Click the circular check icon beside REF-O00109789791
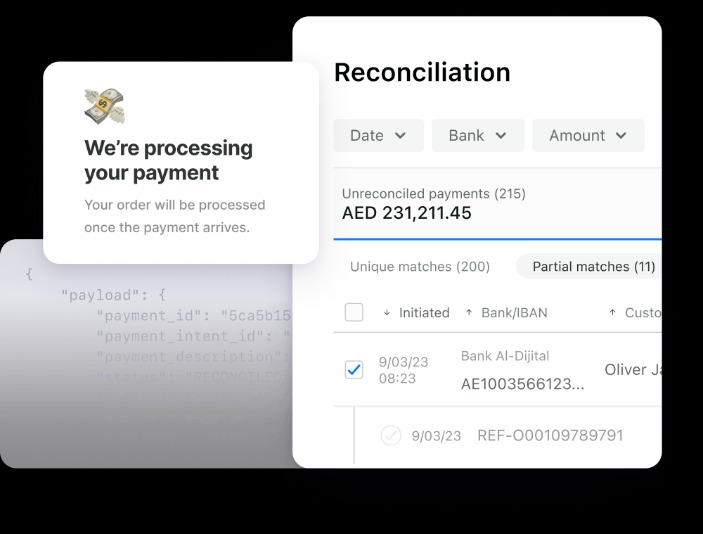 pos(391,436)
